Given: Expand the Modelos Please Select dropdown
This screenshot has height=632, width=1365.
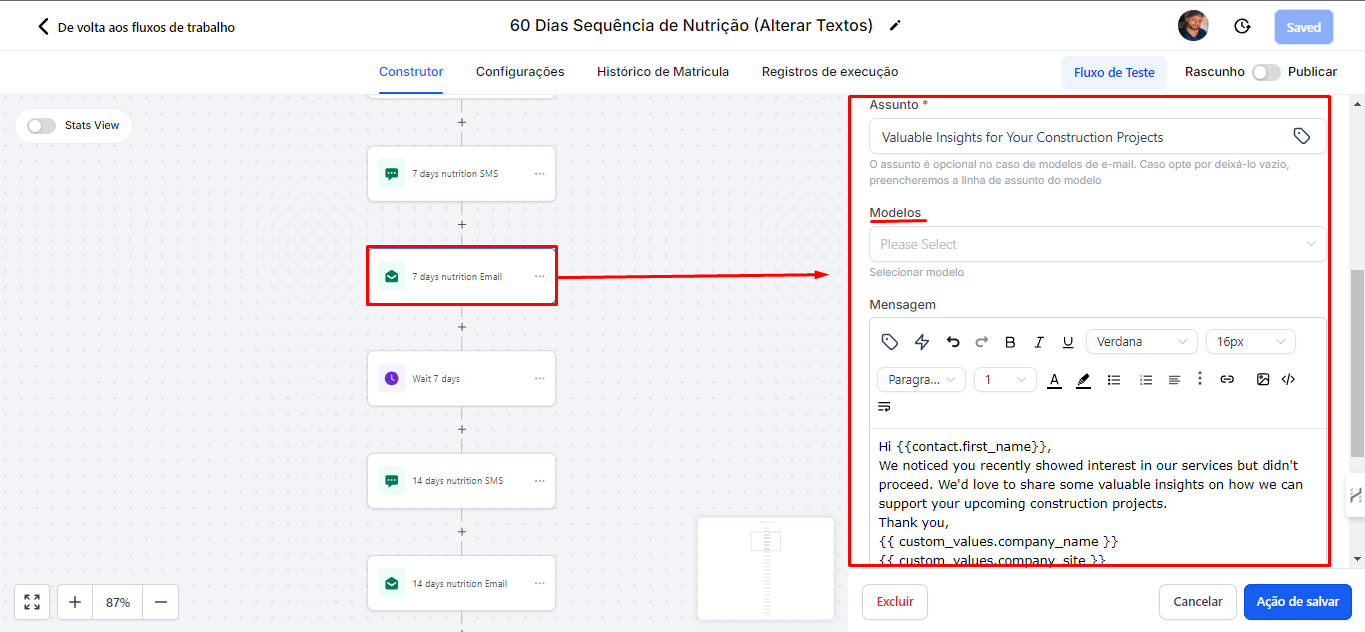Looking at the screenshot, I should coord(1097,244).
